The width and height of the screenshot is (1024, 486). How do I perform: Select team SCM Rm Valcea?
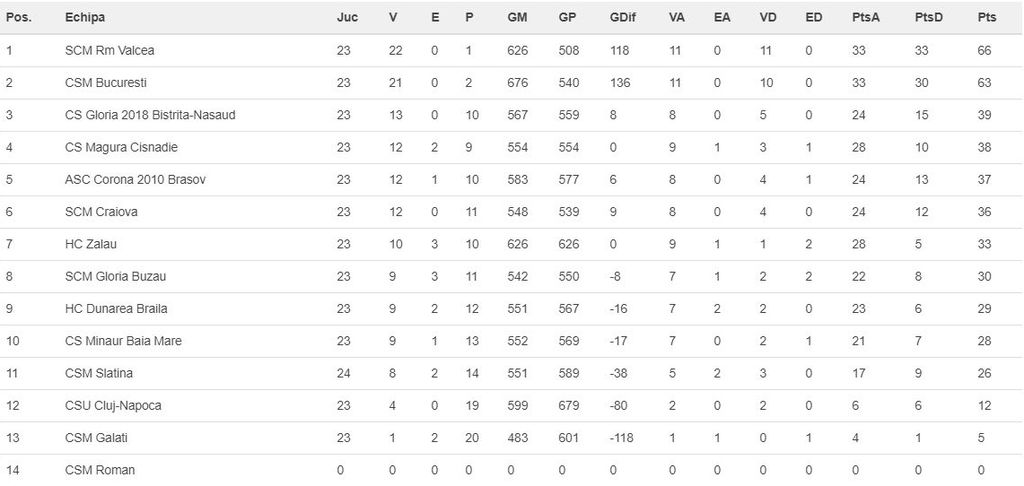tap(110, 50)
